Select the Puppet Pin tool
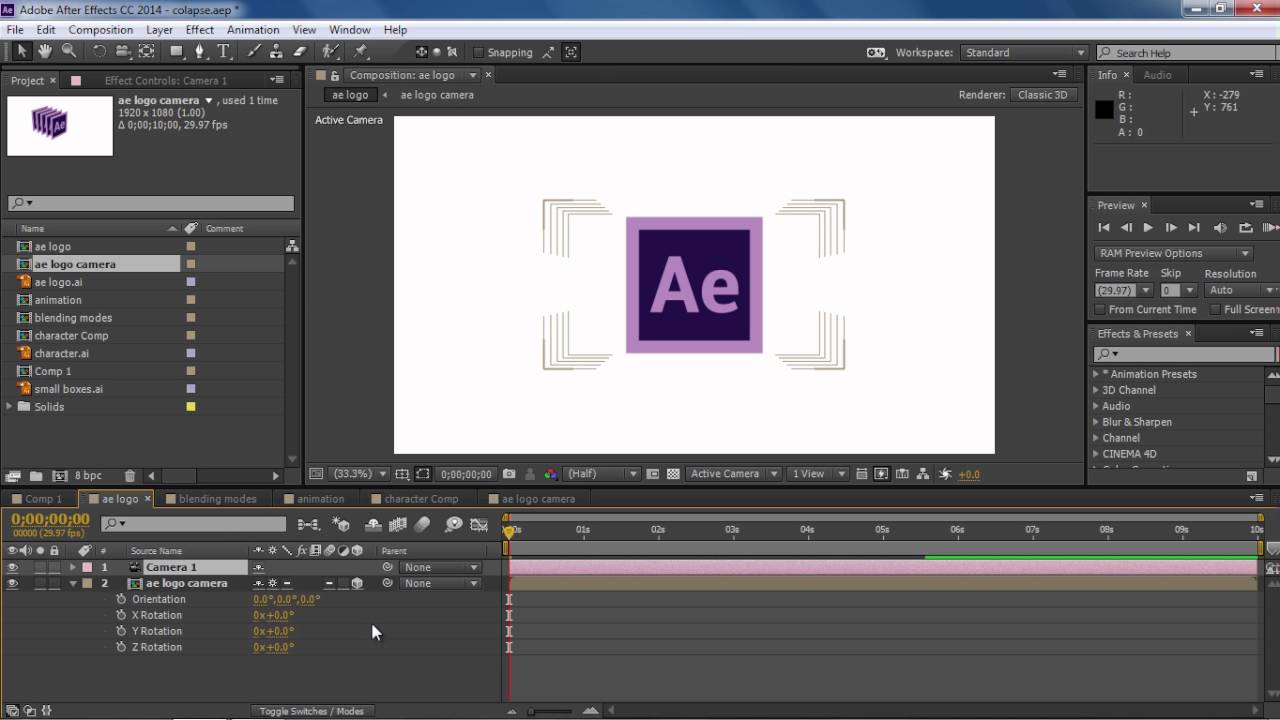 click(361, 52)
